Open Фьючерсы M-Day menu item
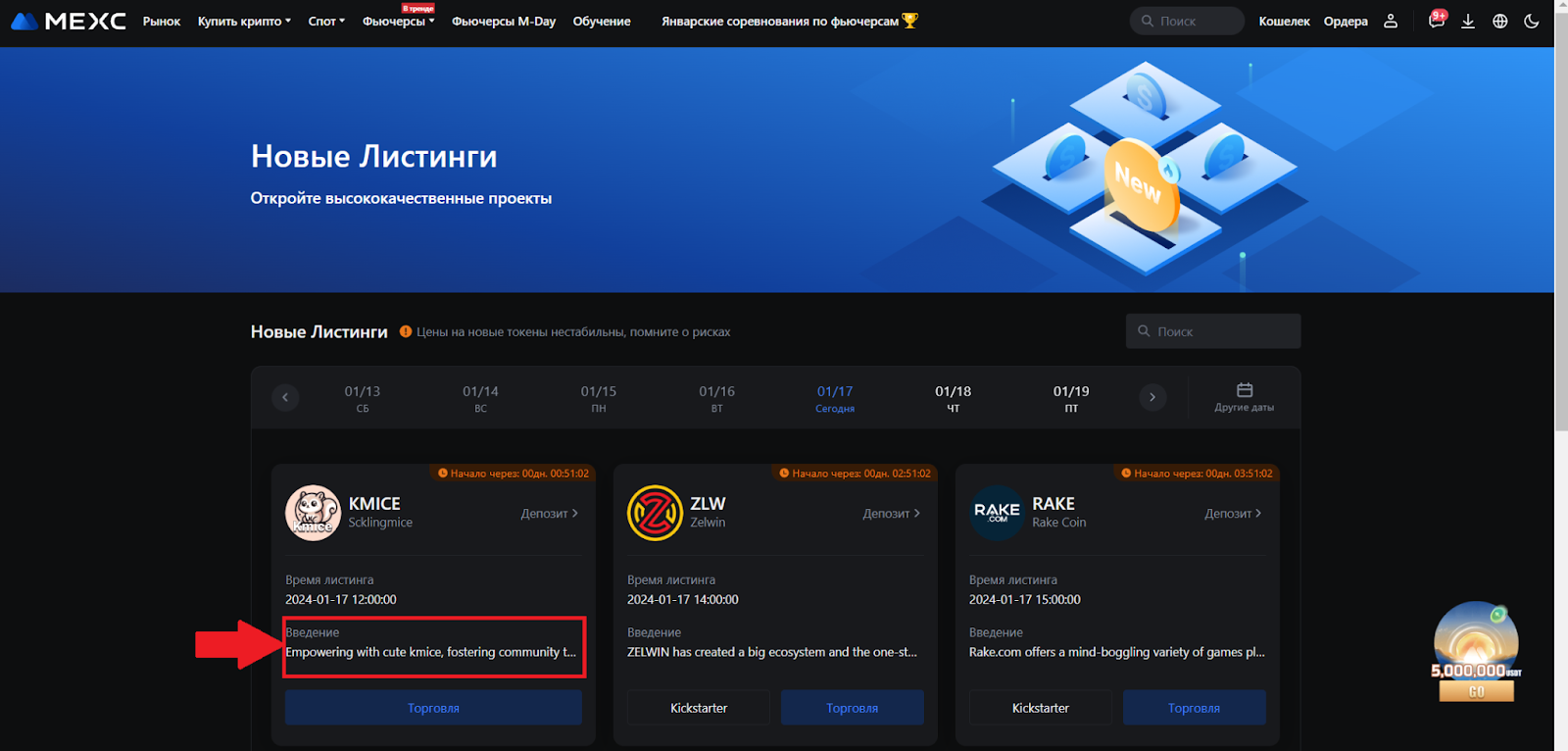Viewport: 1568px width, 751px height. pos(504,21)
